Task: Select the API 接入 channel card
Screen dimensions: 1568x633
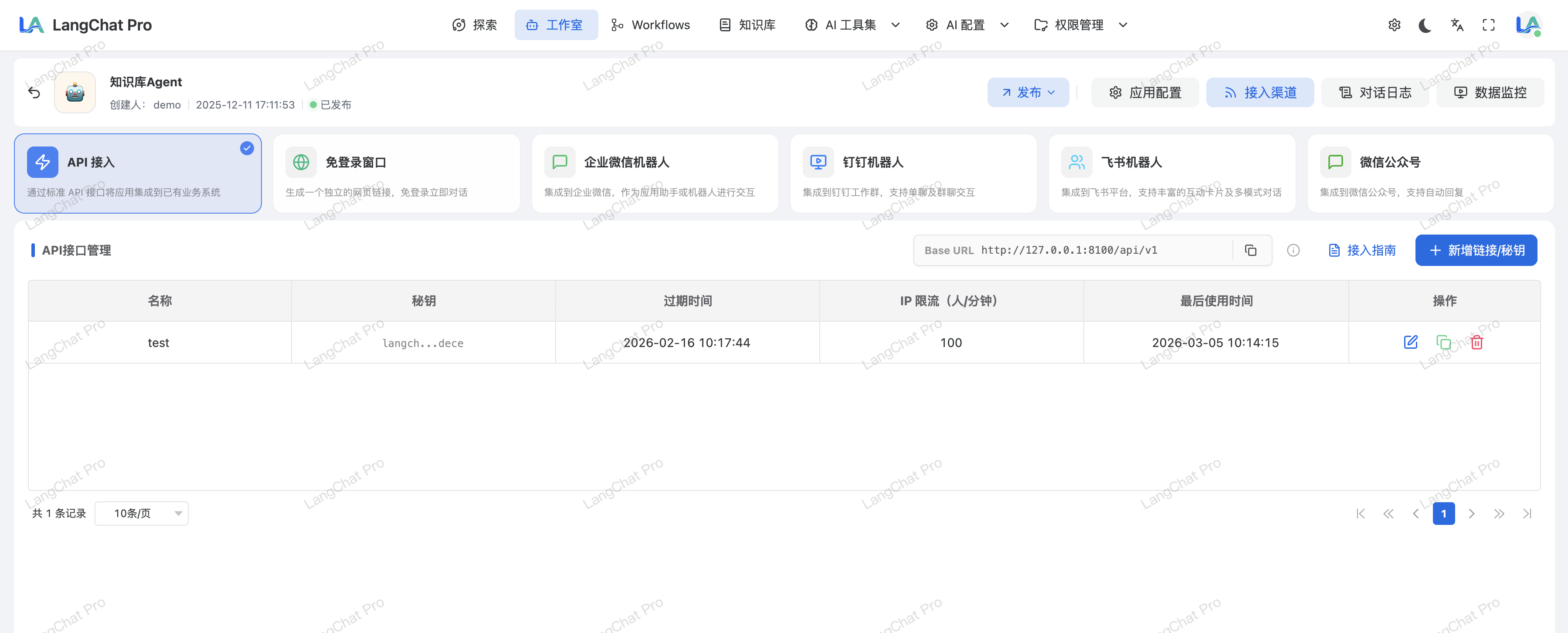Action: [138, 174]
